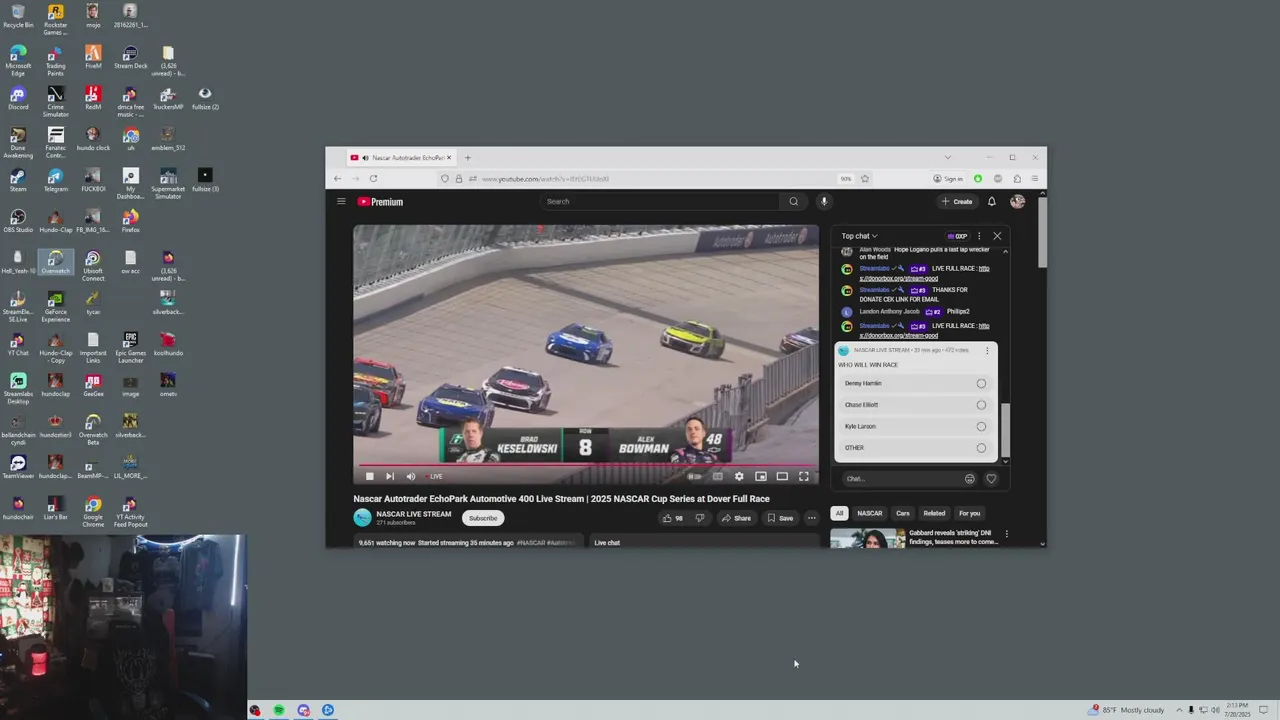Switch to the Nascar Autotrader browser tab
1280x720 pixels.
401,158
